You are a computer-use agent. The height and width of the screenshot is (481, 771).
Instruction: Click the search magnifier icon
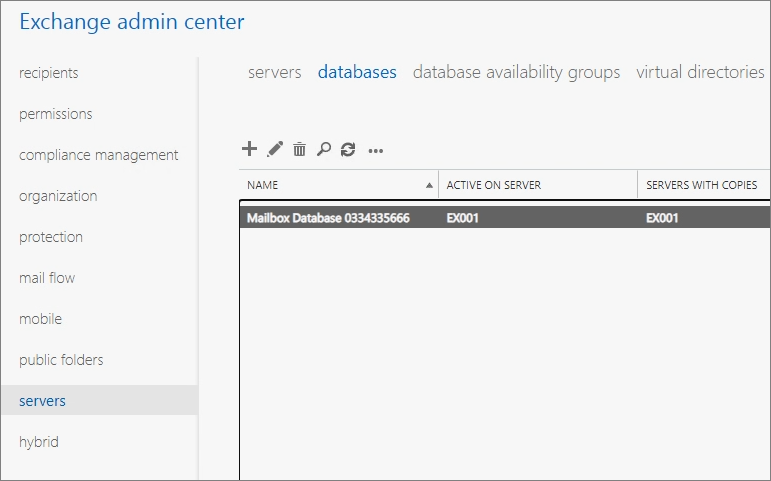pos(324,149)
